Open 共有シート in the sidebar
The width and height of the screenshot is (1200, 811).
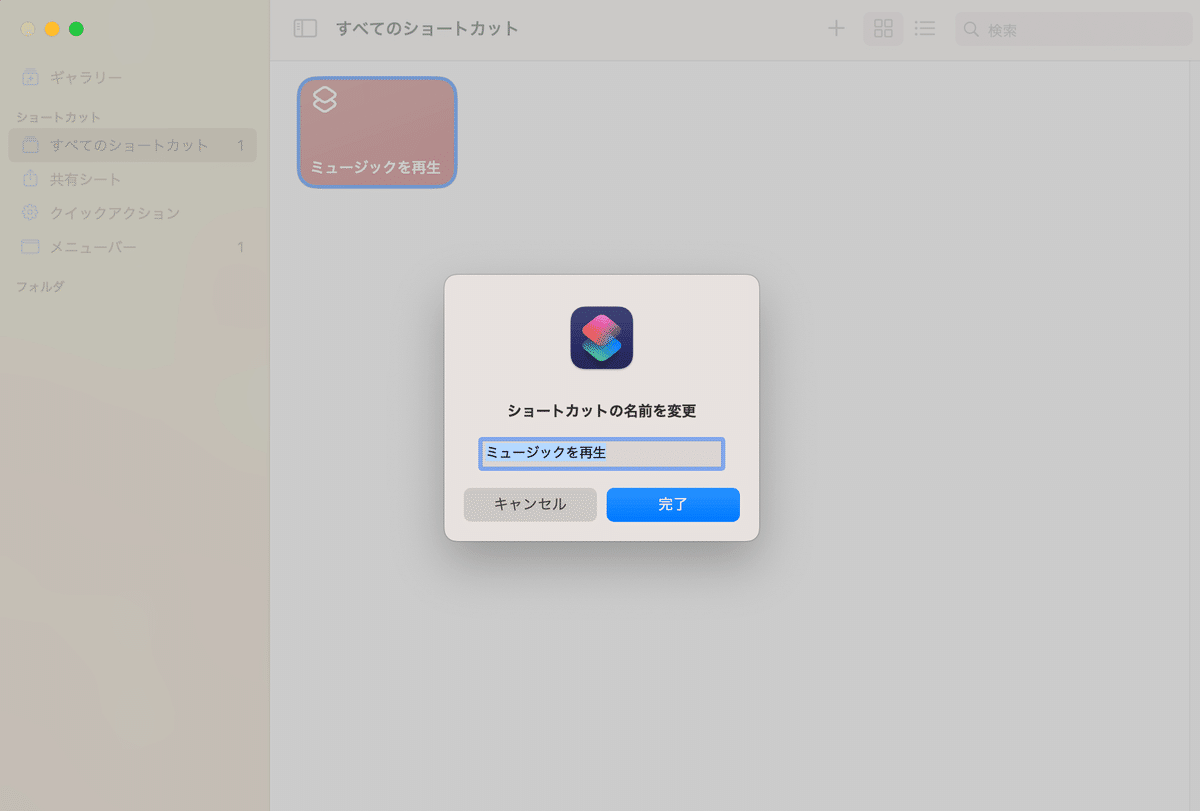click(x=132, y=179)
